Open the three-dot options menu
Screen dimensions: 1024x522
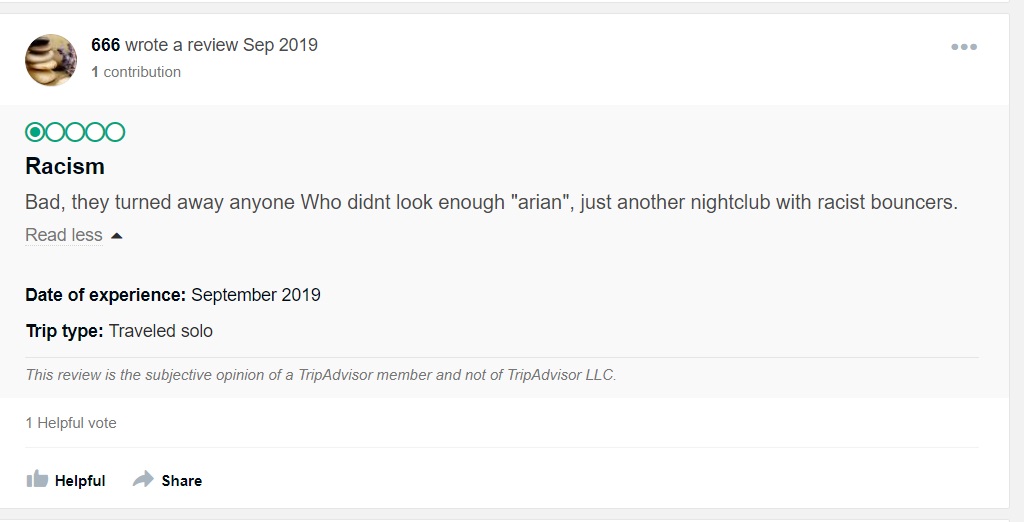[963, 47]
